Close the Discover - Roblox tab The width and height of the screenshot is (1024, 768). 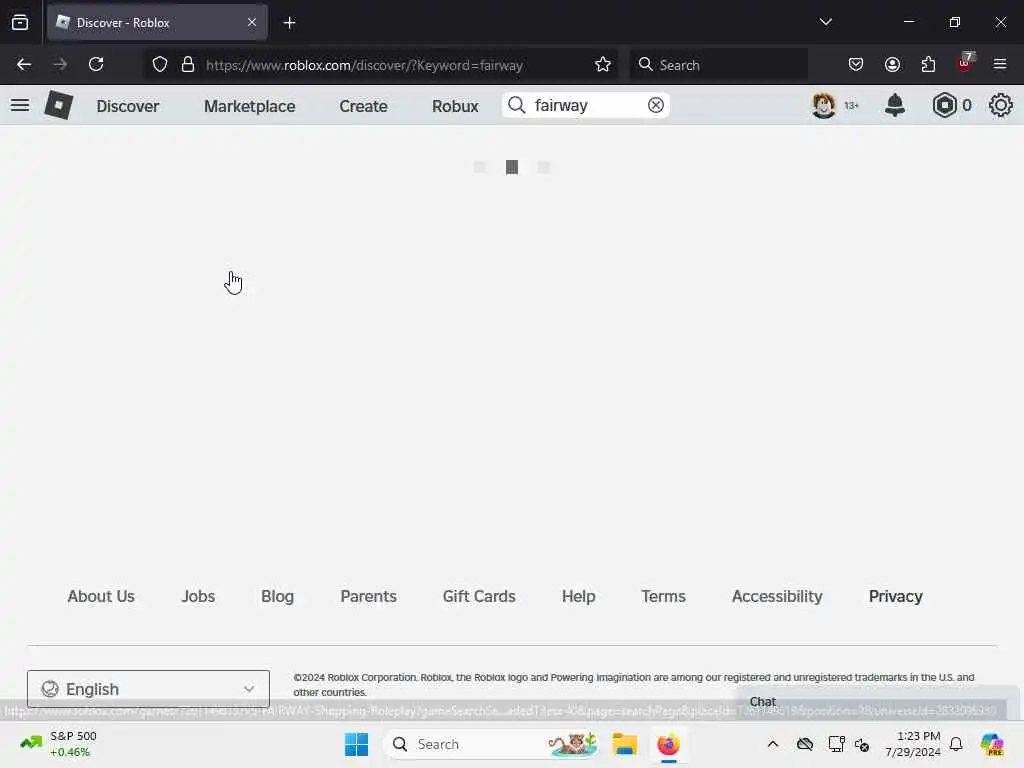click(x=252, y=22)
